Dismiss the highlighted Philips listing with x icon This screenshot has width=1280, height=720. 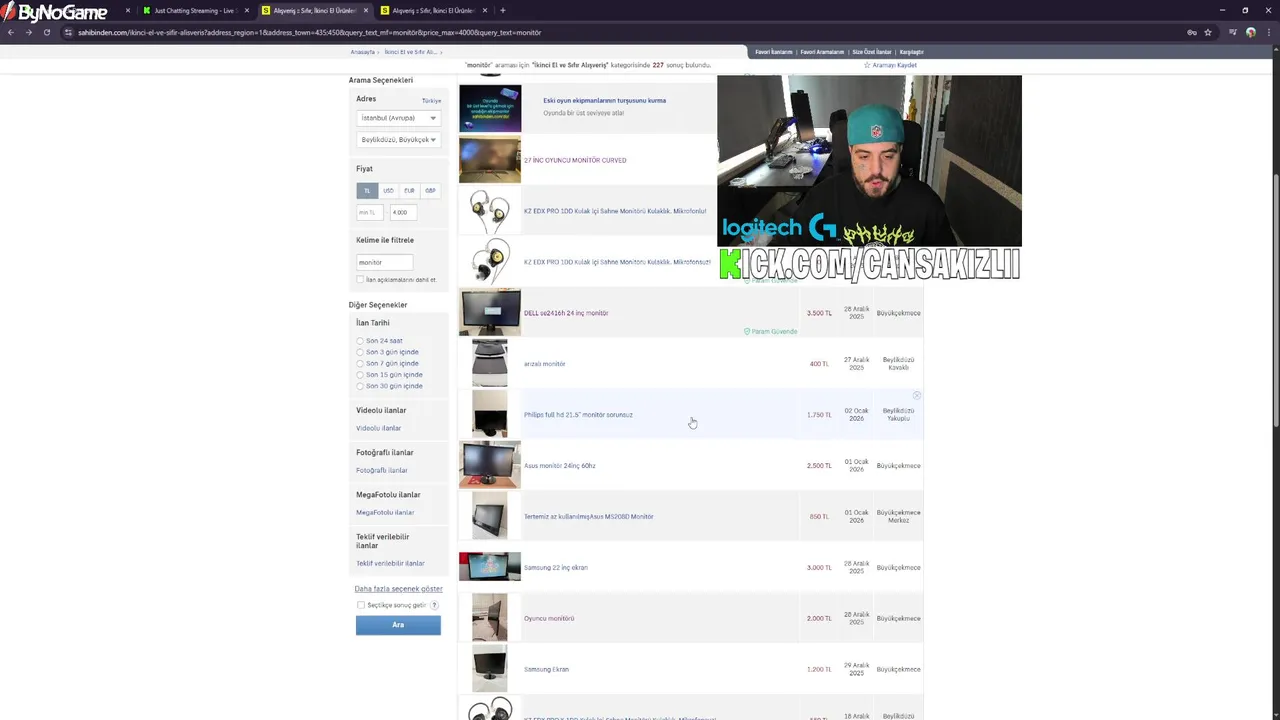click(x=916, y=396)
